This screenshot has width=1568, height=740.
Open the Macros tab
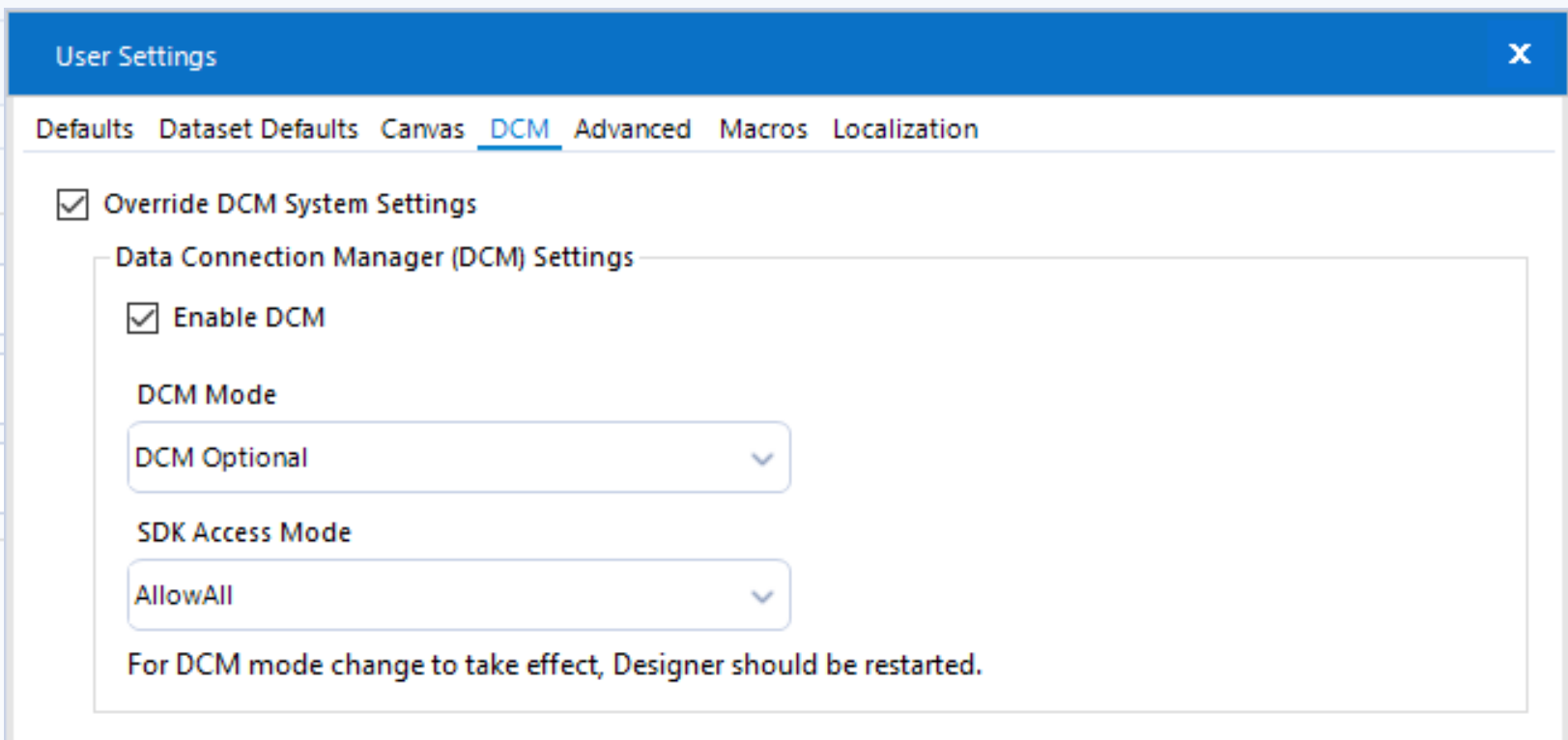763,129
